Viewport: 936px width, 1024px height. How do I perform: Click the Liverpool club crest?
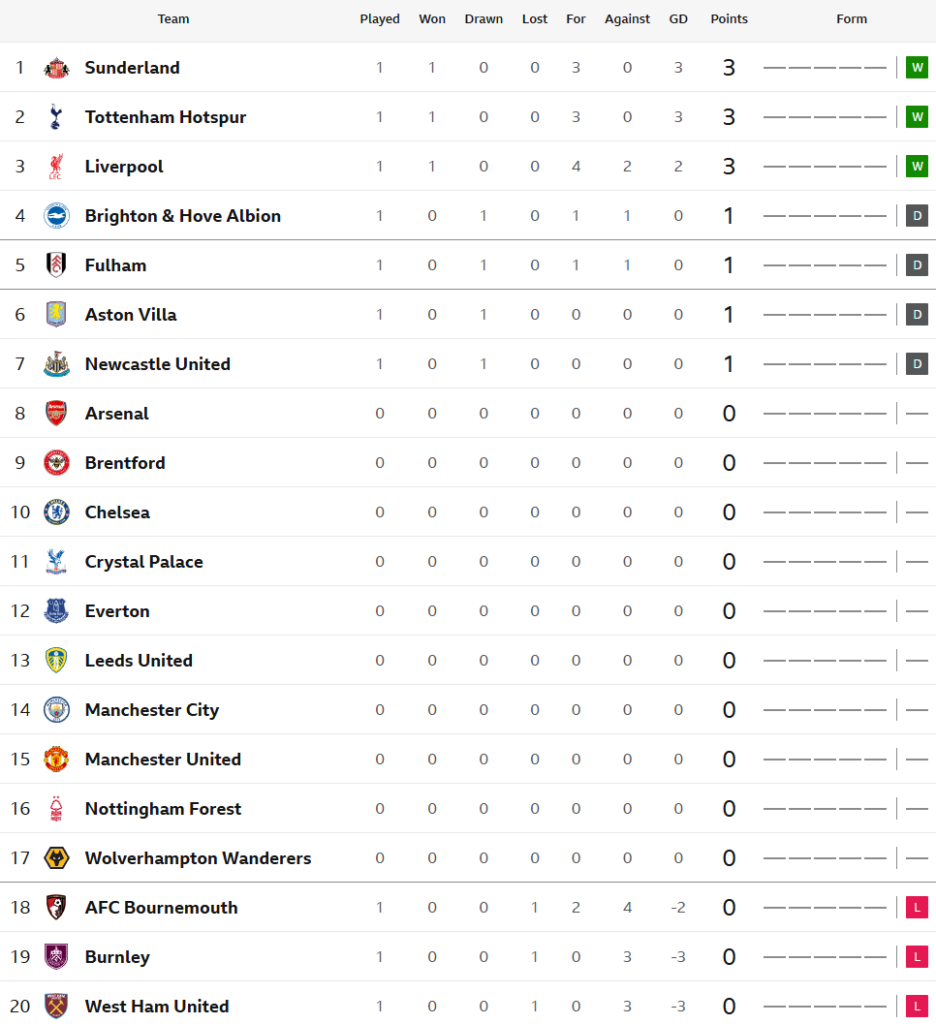56,167
